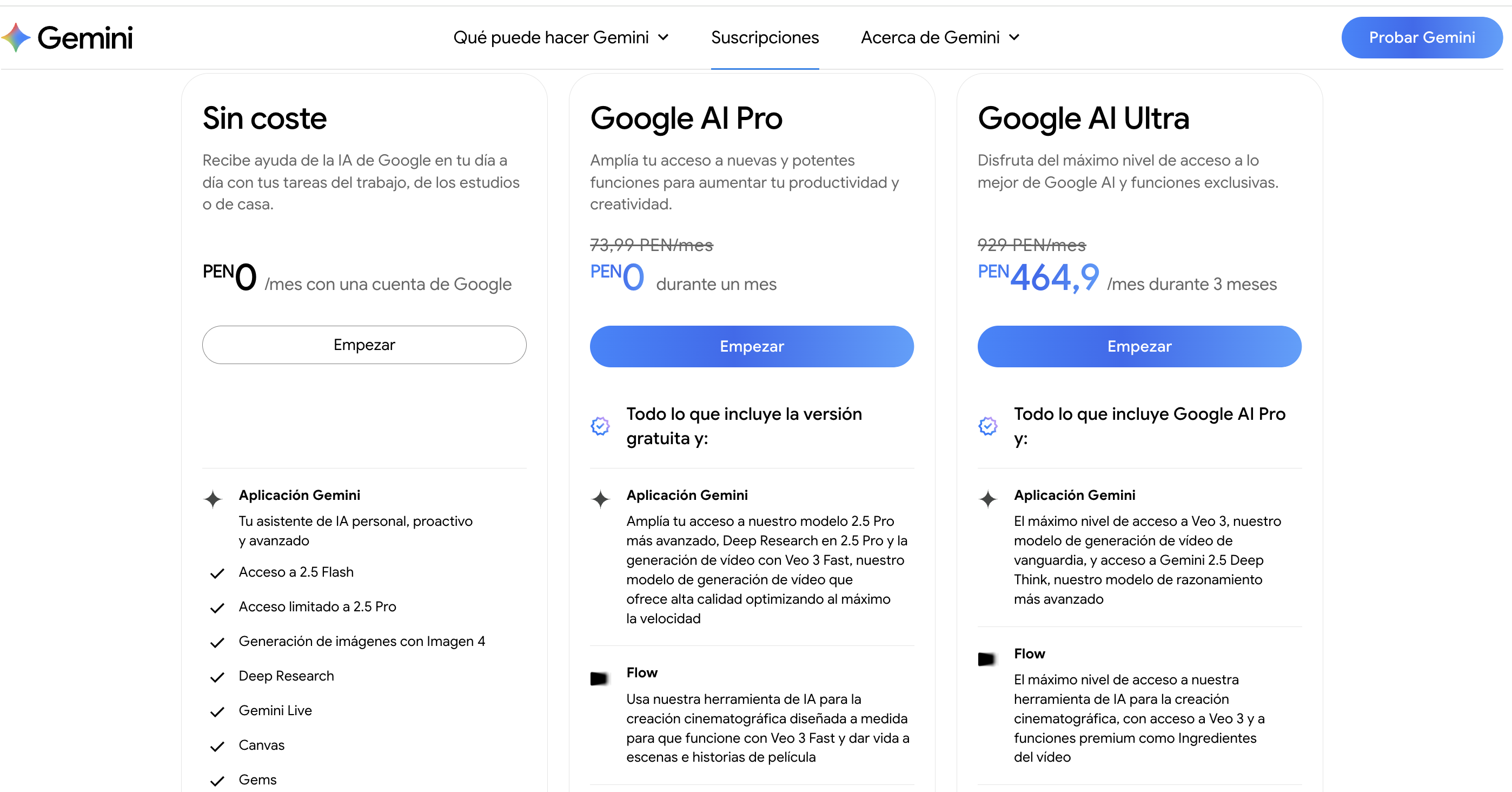Click the sparkle icon in Google AI Pro card
The width and height of the screenshot is (1512, 792).
(600, 499)
